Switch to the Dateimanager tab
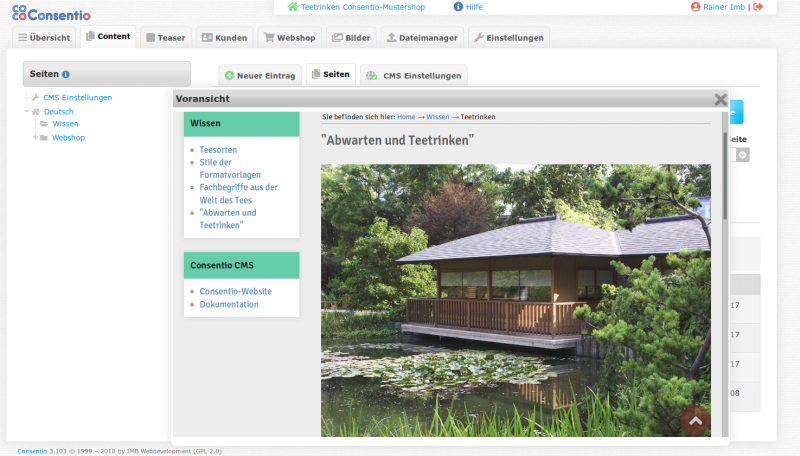 421,38
